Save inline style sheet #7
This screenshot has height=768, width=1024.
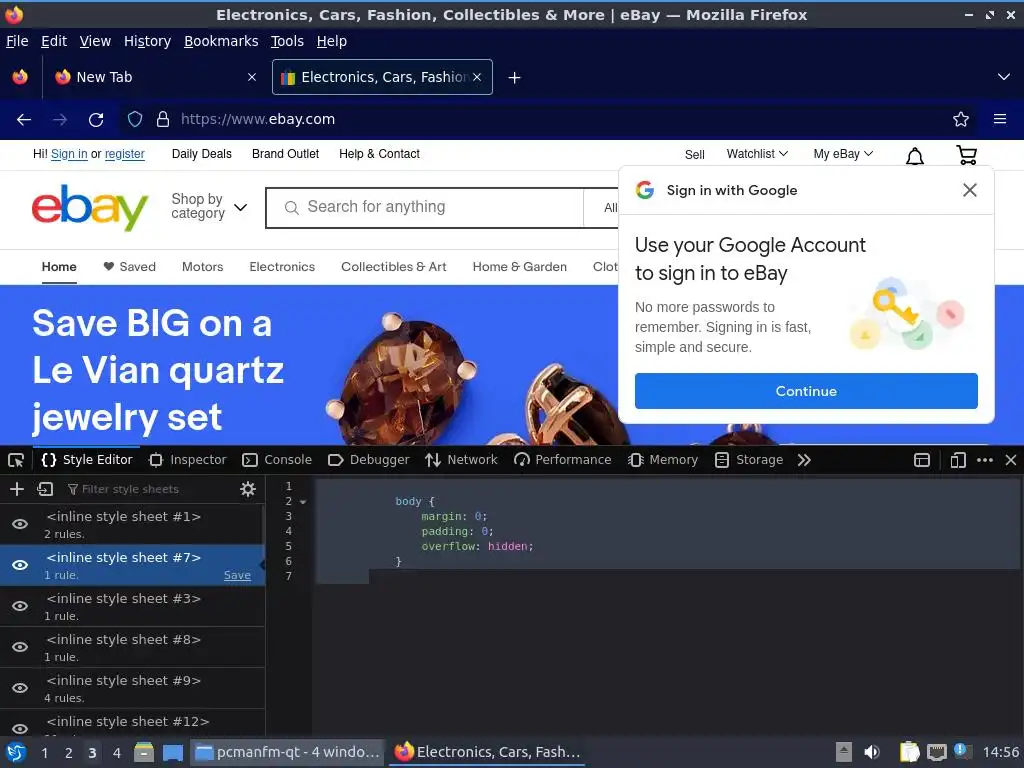237,575
